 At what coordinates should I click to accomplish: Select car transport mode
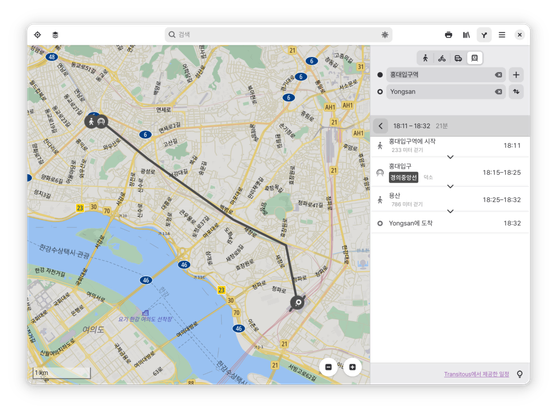tap(458, 58)
